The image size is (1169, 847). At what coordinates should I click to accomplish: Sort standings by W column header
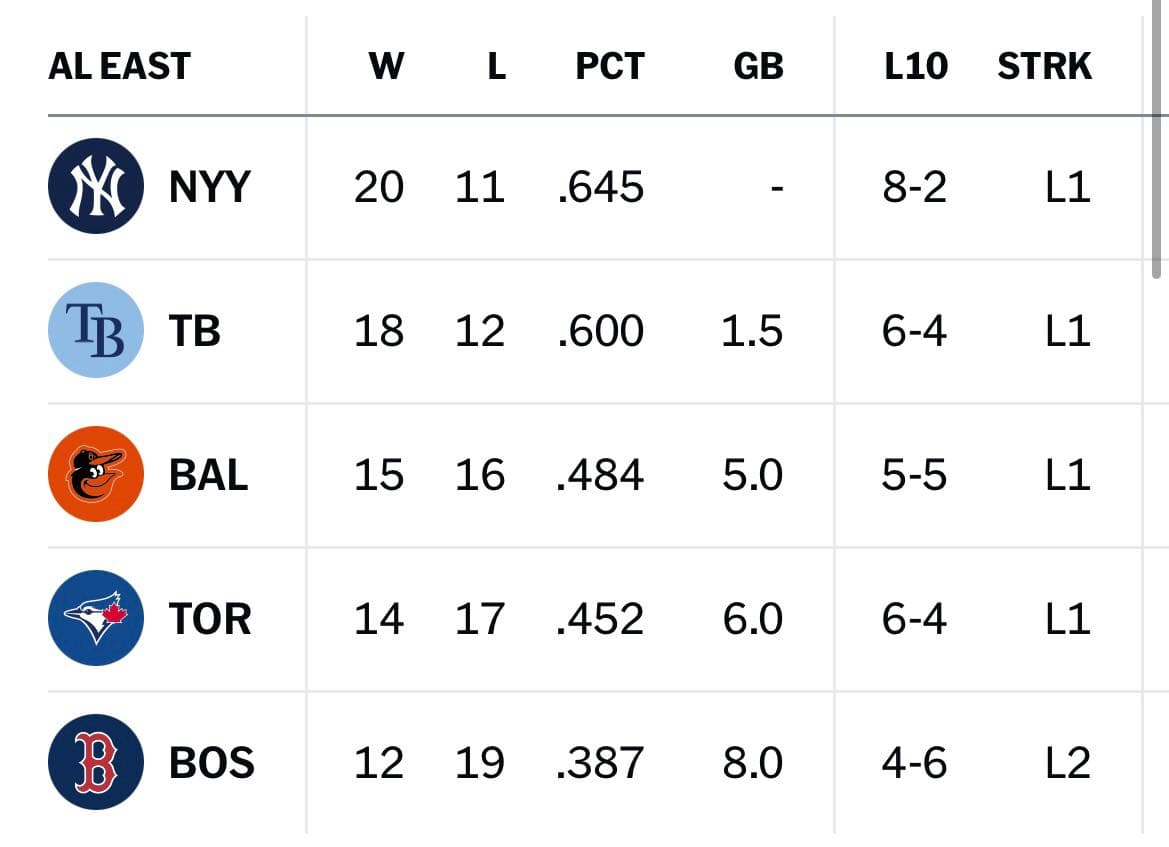(386, 66)
